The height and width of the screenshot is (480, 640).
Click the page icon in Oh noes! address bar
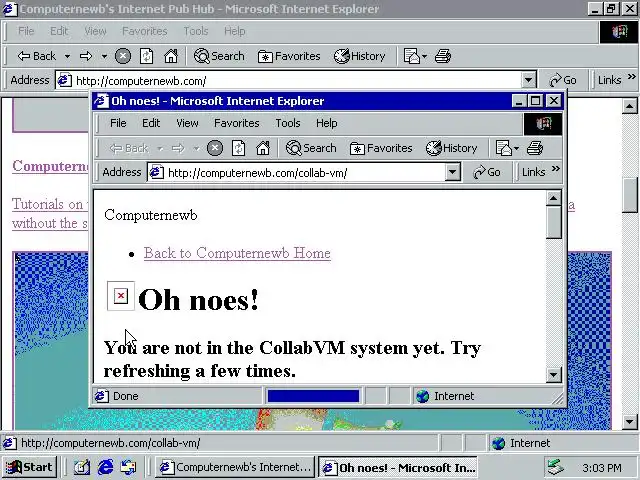(x=156, y=173)
